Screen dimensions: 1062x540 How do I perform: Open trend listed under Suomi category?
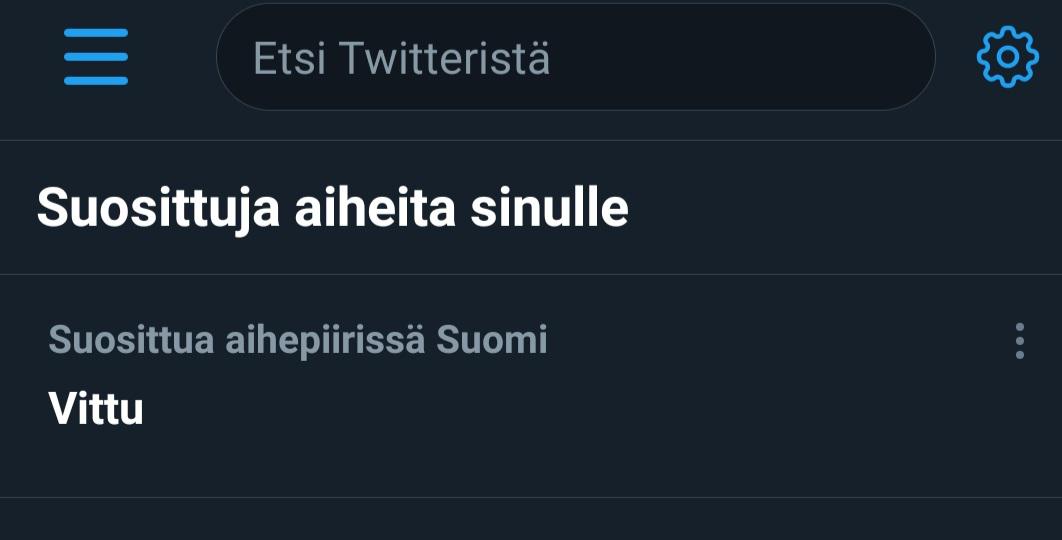pyautogui.click(x=95, y=408)
